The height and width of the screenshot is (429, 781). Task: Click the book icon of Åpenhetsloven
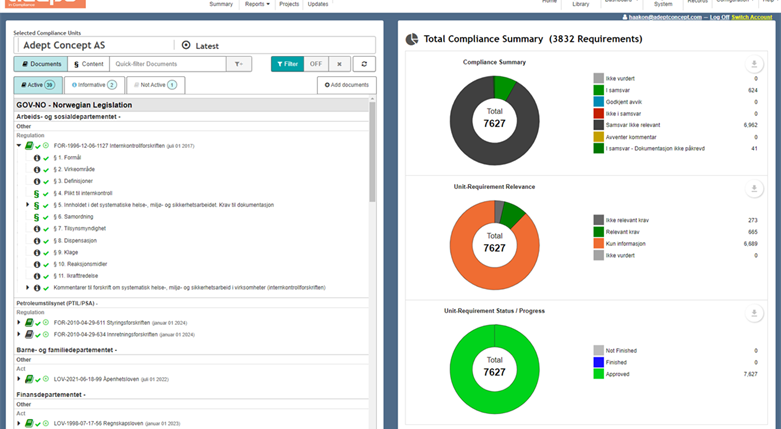tap(29, 379)
